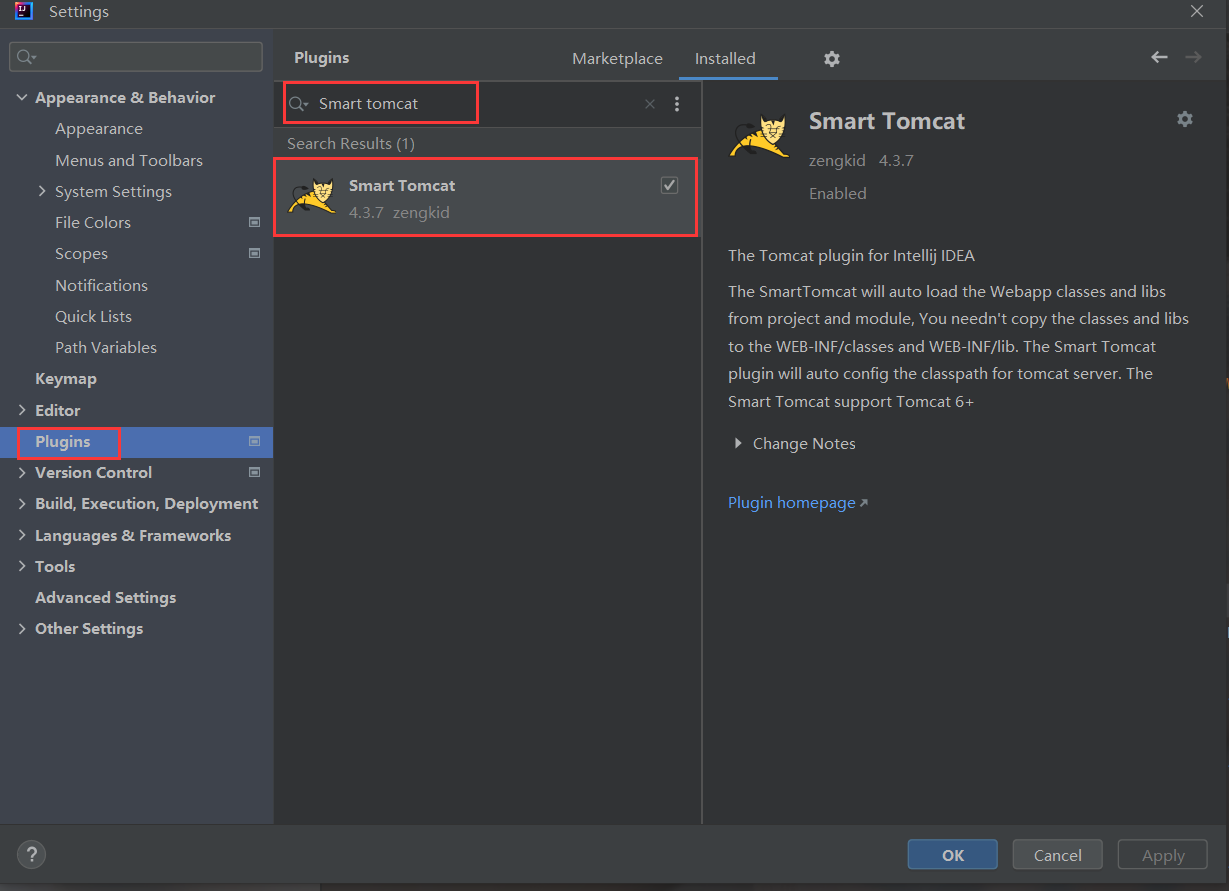This screenshot has height=891, width=1229.
Task: Expand Languages & Frameworks arrow
Action: click(22, 535)
